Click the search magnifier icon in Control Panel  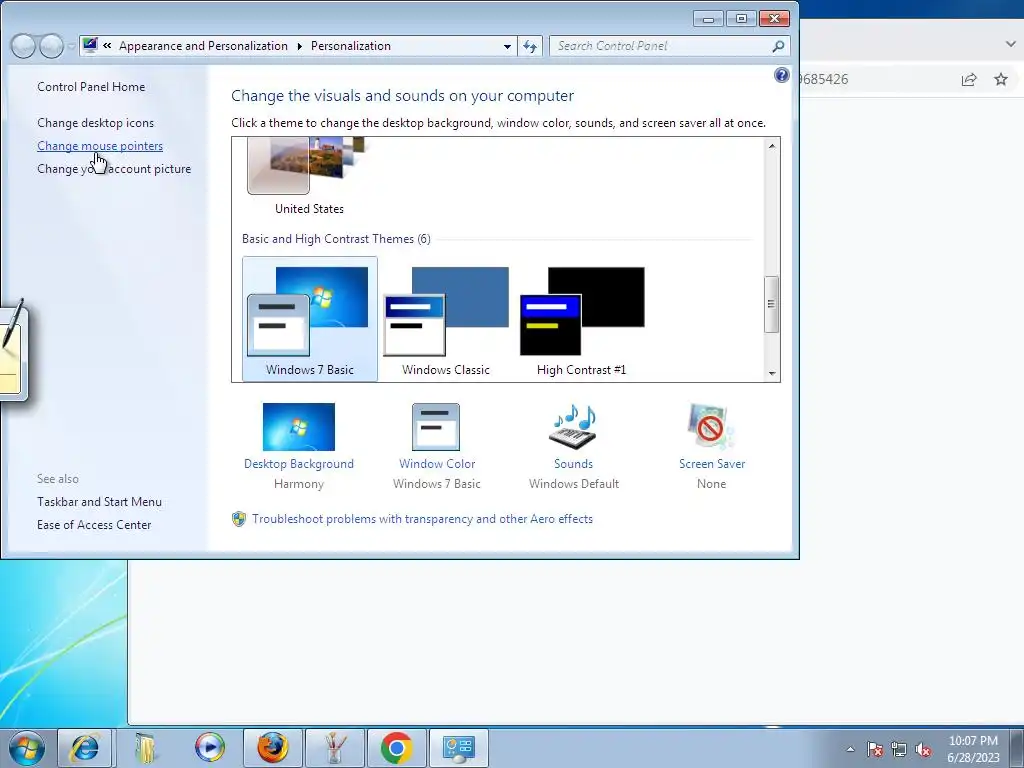pos(778,46)
